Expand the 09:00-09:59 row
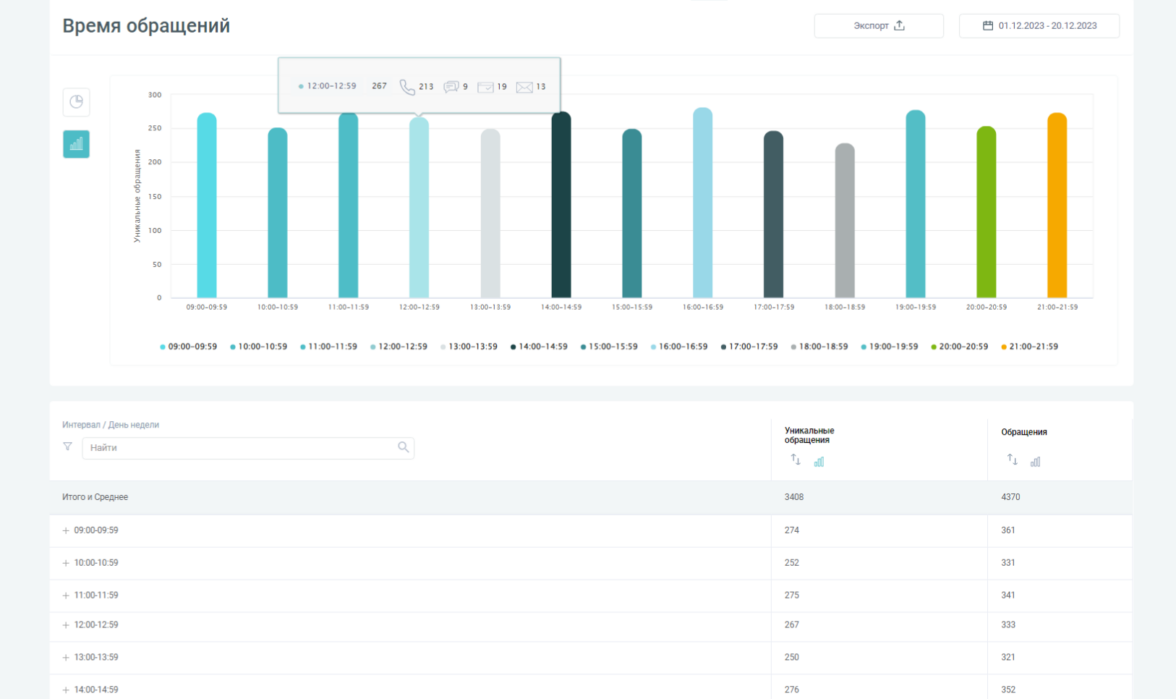 click(66, 531)
